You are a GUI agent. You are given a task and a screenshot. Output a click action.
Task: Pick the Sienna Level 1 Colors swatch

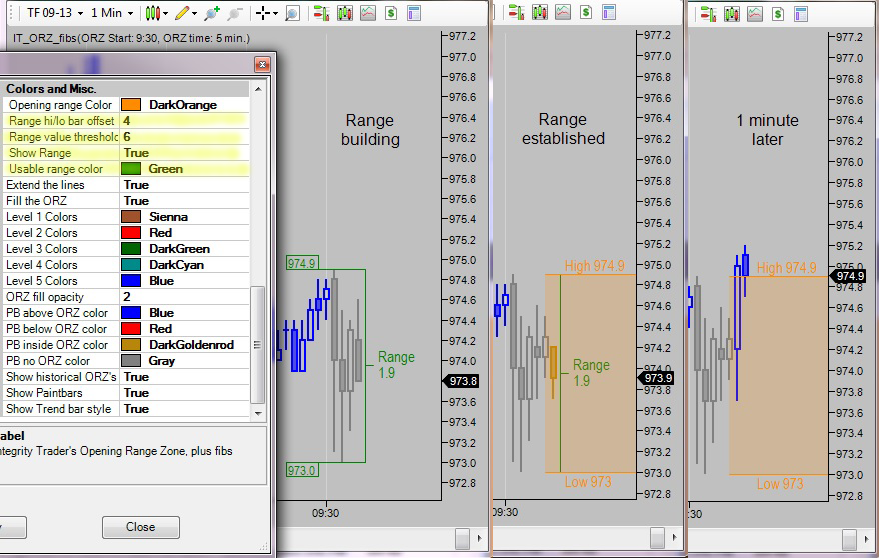click(x=131, y=217)
